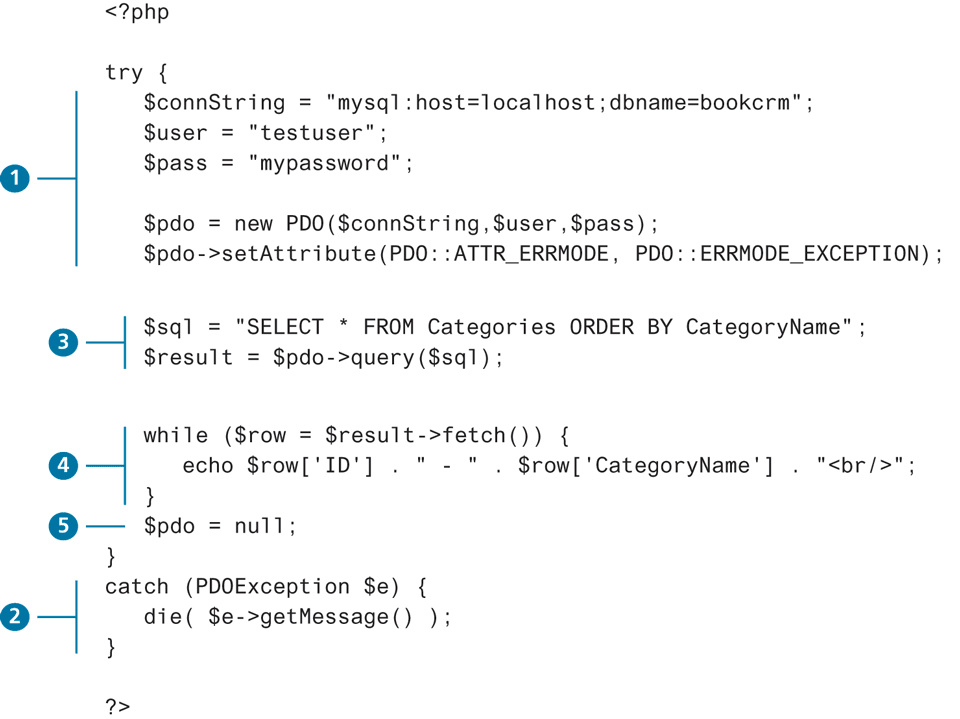Click the SELECT * FROM Categories query string

click(x=550, y=327)
